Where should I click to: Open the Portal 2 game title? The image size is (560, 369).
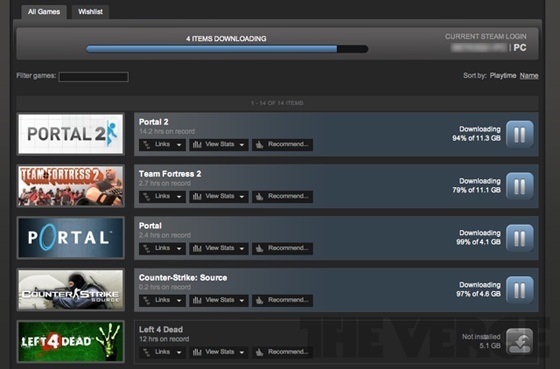point(154,122)
